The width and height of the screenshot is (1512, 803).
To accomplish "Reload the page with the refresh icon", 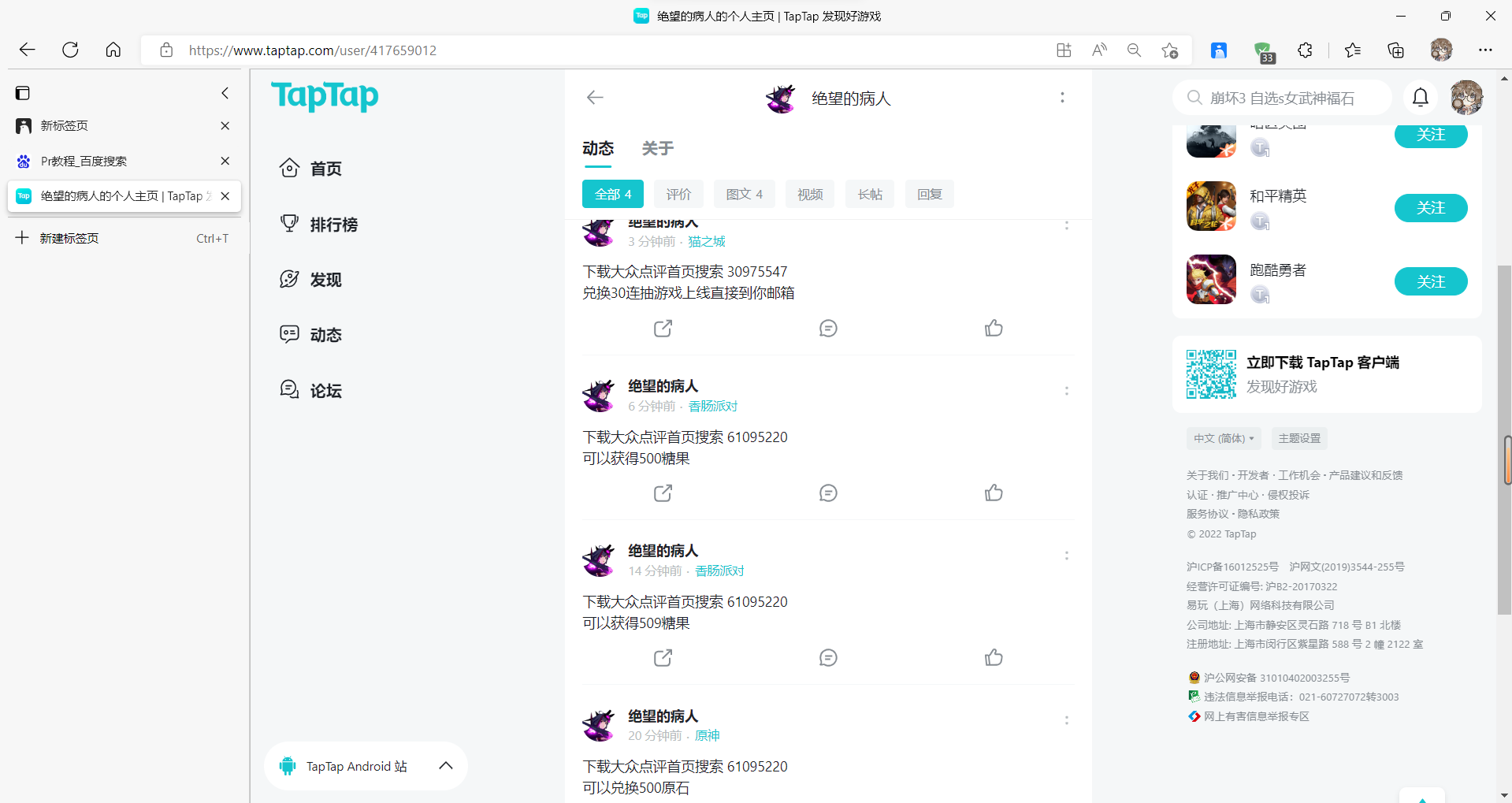I will (x=70, y=50).
